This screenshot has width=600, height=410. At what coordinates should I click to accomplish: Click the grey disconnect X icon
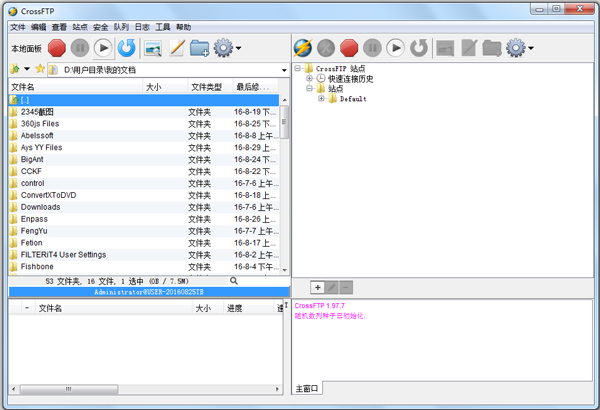pos(326,48)
